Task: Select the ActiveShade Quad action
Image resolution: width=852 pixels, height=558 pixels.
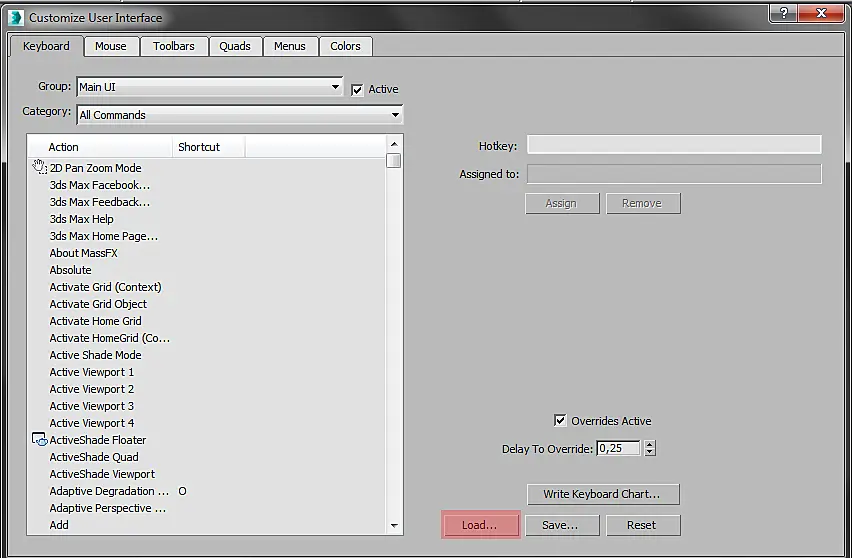Action: [x=94, y=457]
